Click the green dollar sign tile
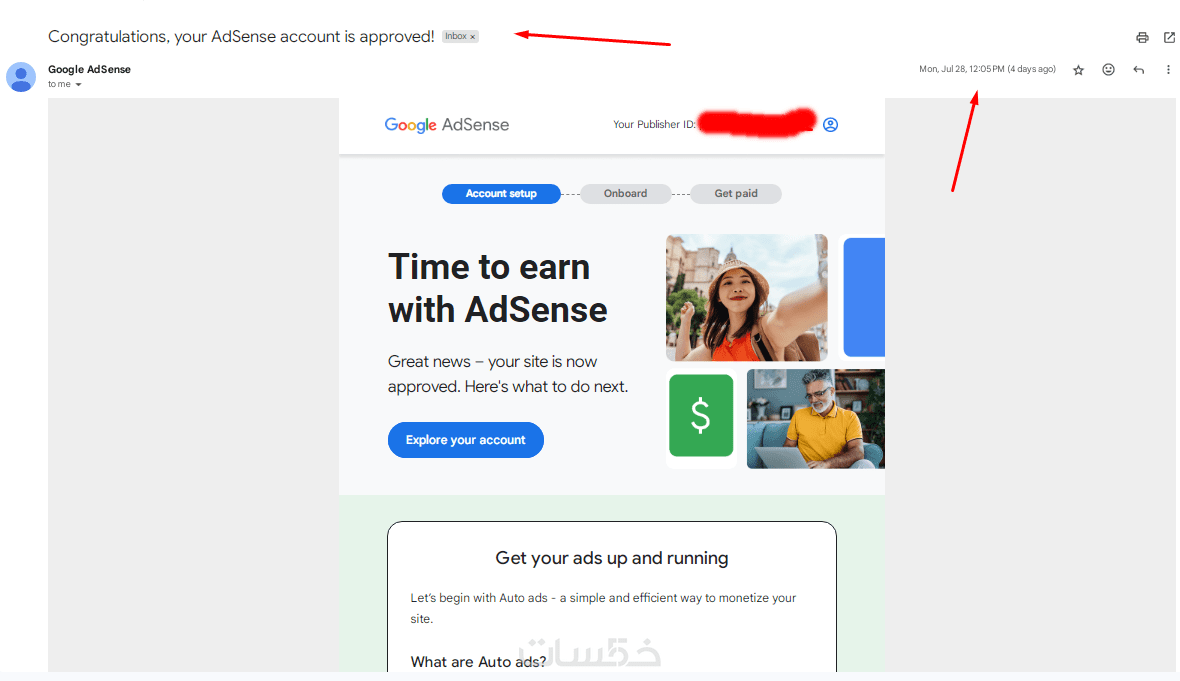Screen dimensions: 1180x681 tap(701, 415)
